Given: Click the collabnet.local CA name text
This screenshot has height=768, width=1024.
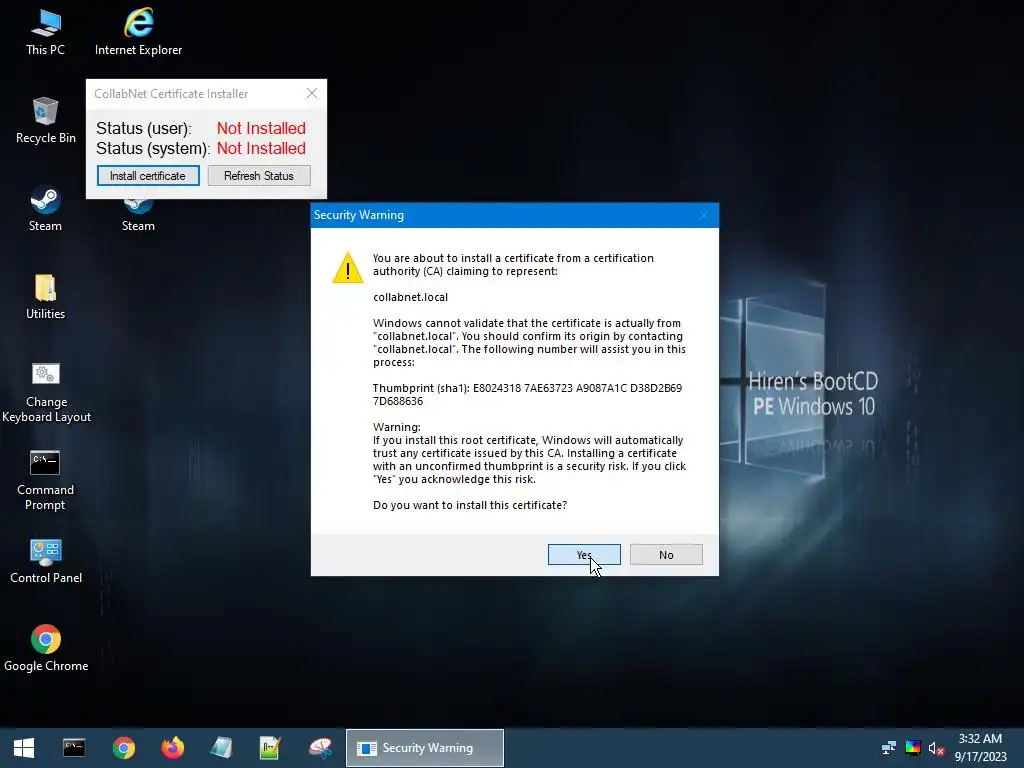Looking at the screenshot, I should click(x=410, y=297).
